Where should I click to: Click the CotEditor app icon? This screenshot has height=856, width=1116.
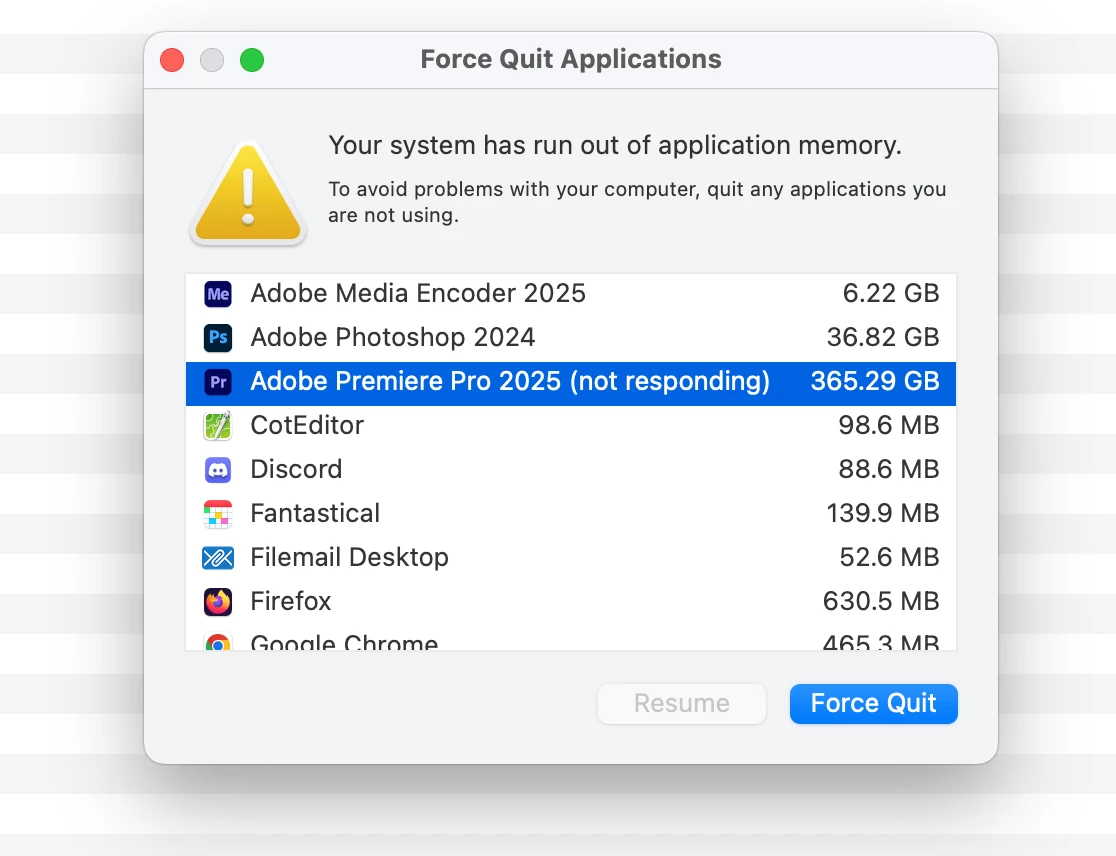tap(218, 426)
